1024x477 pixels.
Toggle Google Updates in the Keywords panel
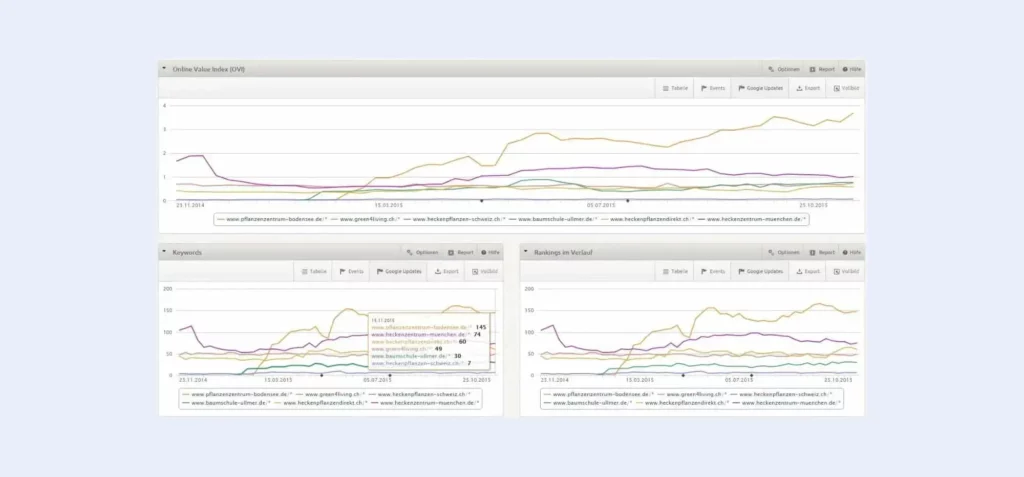click(x=398, y=271)
